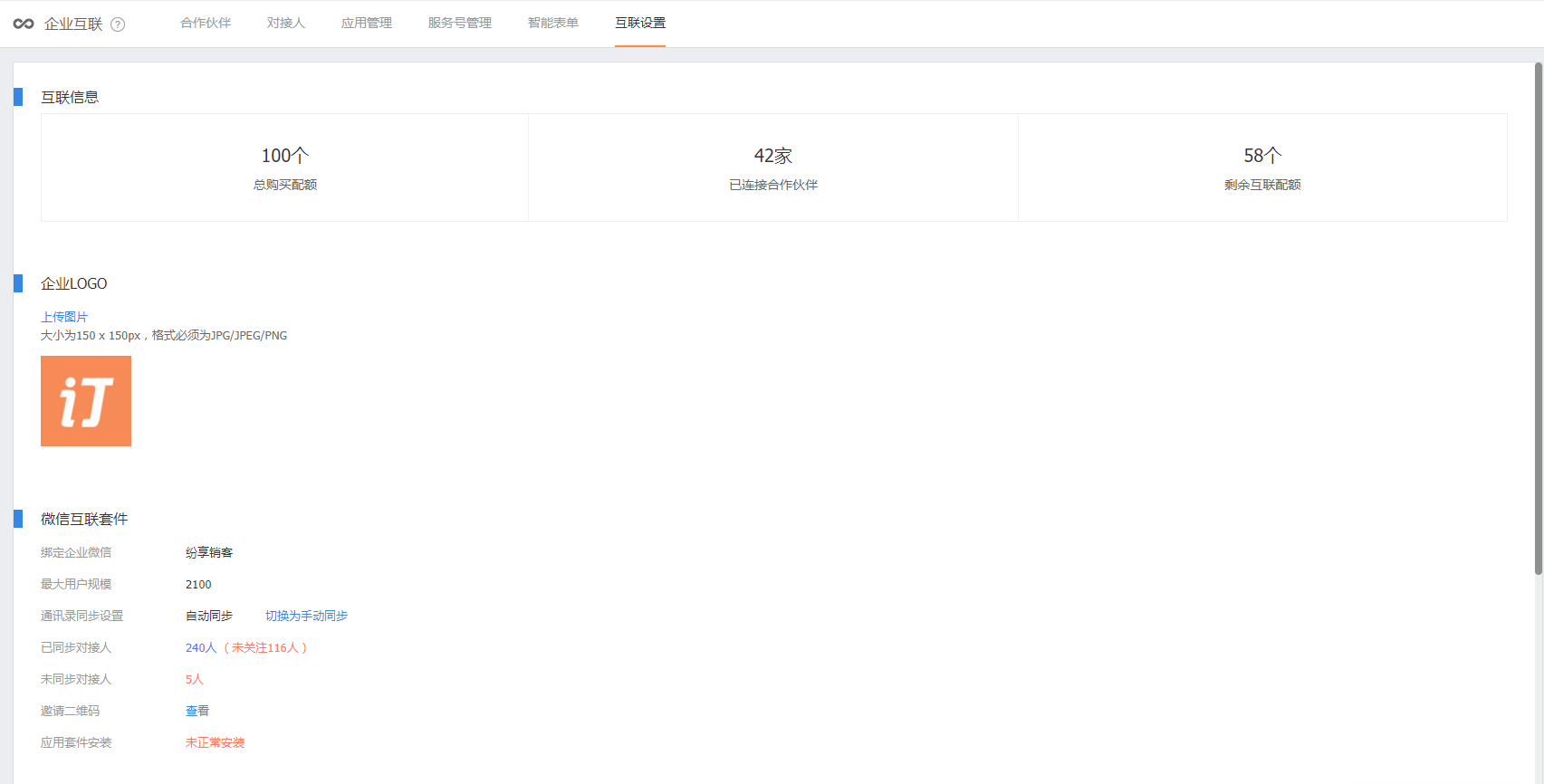Click the 纷享销客 bound WeChat value
This screenshot has height=784, width=1544.
(x=209, y=552)
